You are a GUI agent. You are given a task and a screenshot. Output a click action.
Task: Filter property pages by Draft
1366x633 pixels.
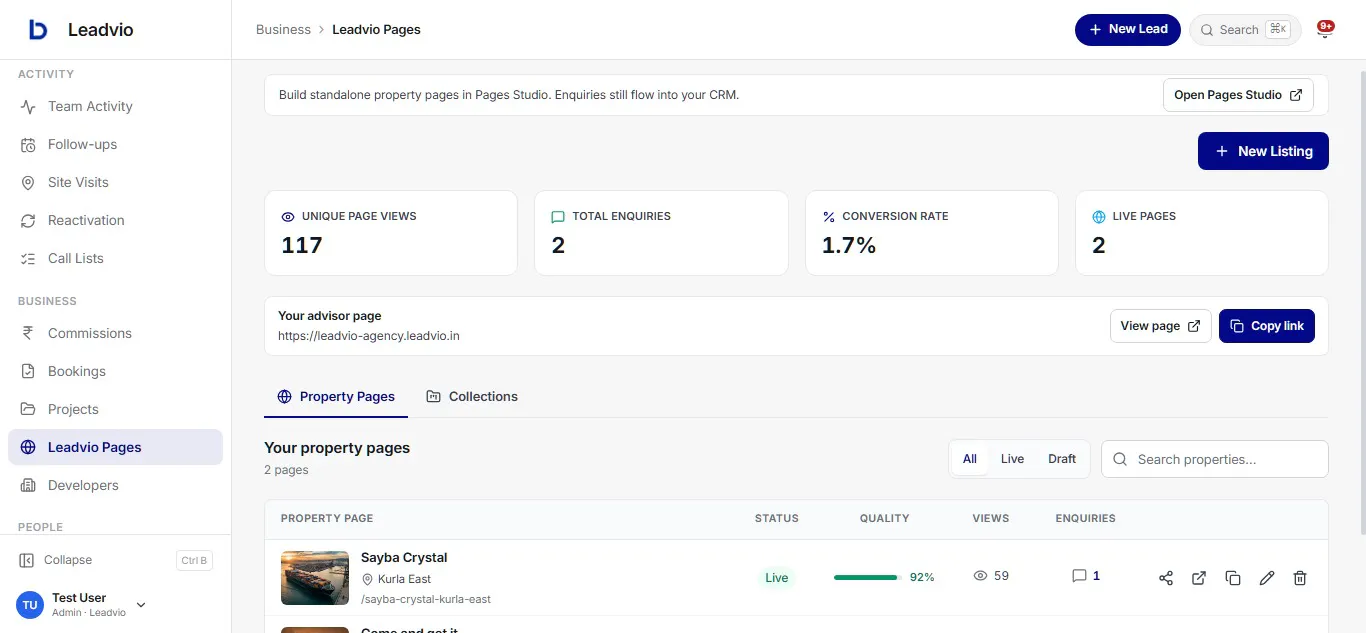pyautogui.click(x=1062, y=459)
